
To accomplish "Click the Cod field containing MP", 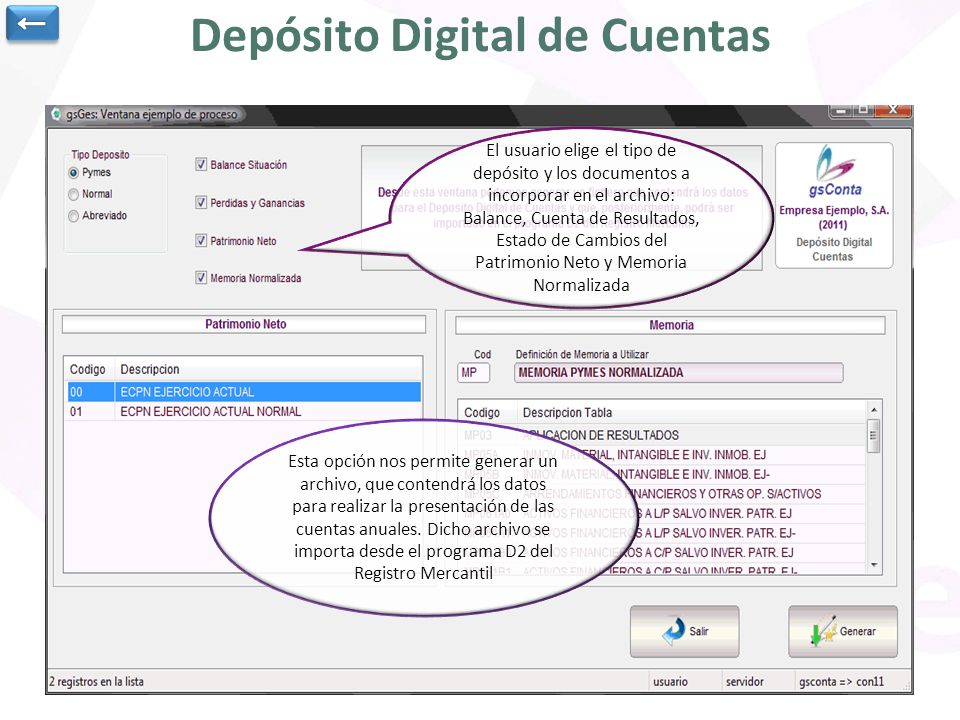I will 474,372.
